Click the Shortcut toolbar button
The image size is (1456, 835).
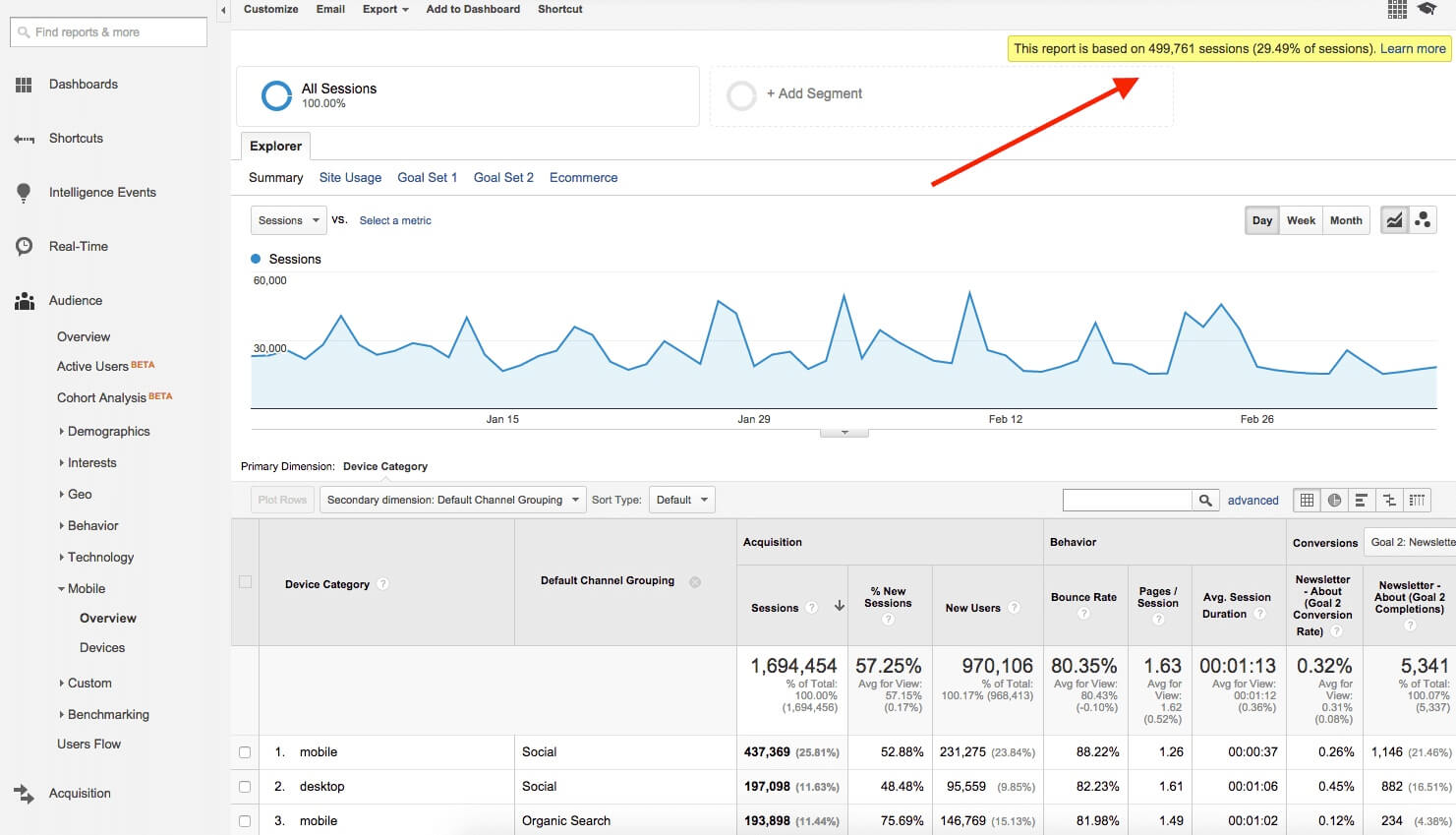click(560, 9)
